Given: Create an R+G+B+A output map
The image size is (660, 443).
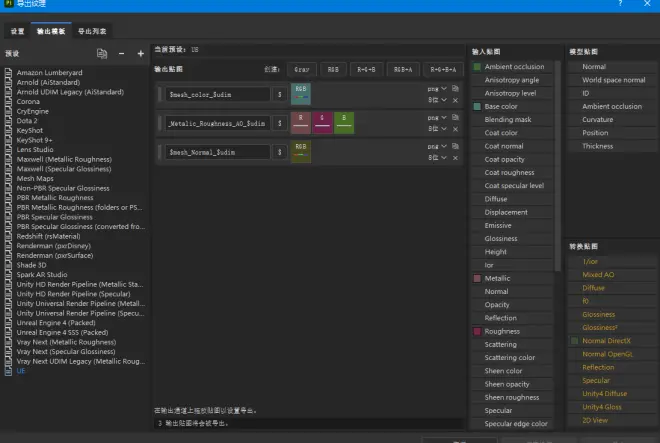Looking at the screenshot, I should tap(443, 69).
